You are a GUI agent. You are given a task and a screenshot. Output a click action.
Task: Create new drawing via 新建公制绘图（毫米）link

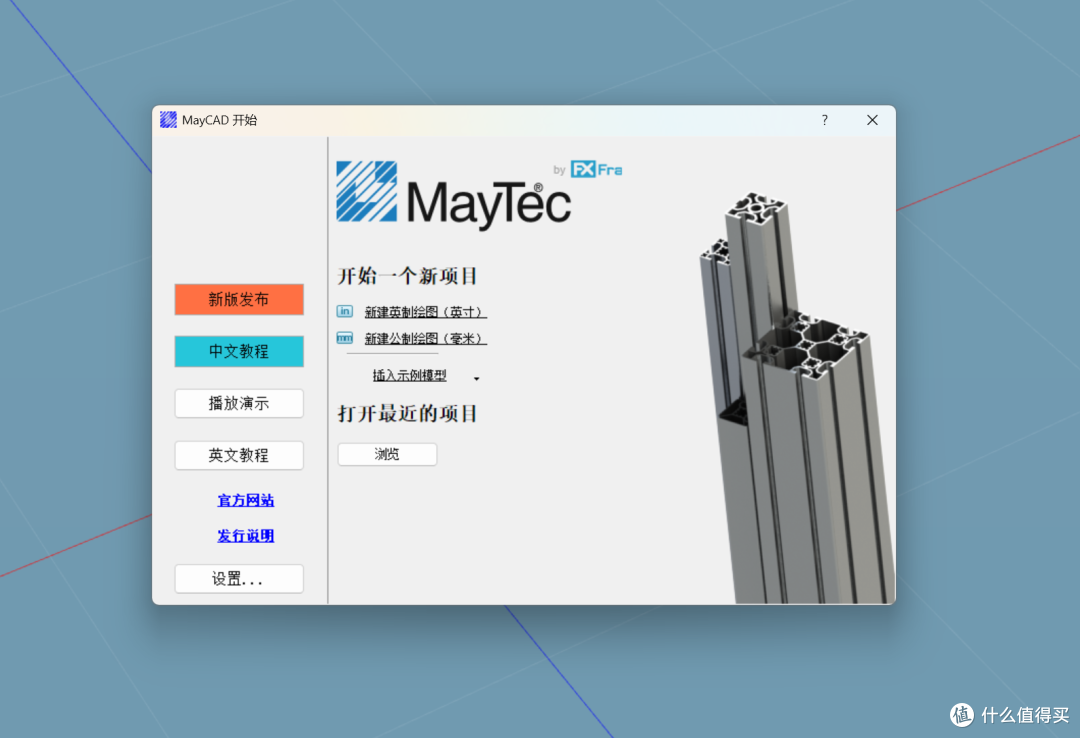(x=426, y=338)
